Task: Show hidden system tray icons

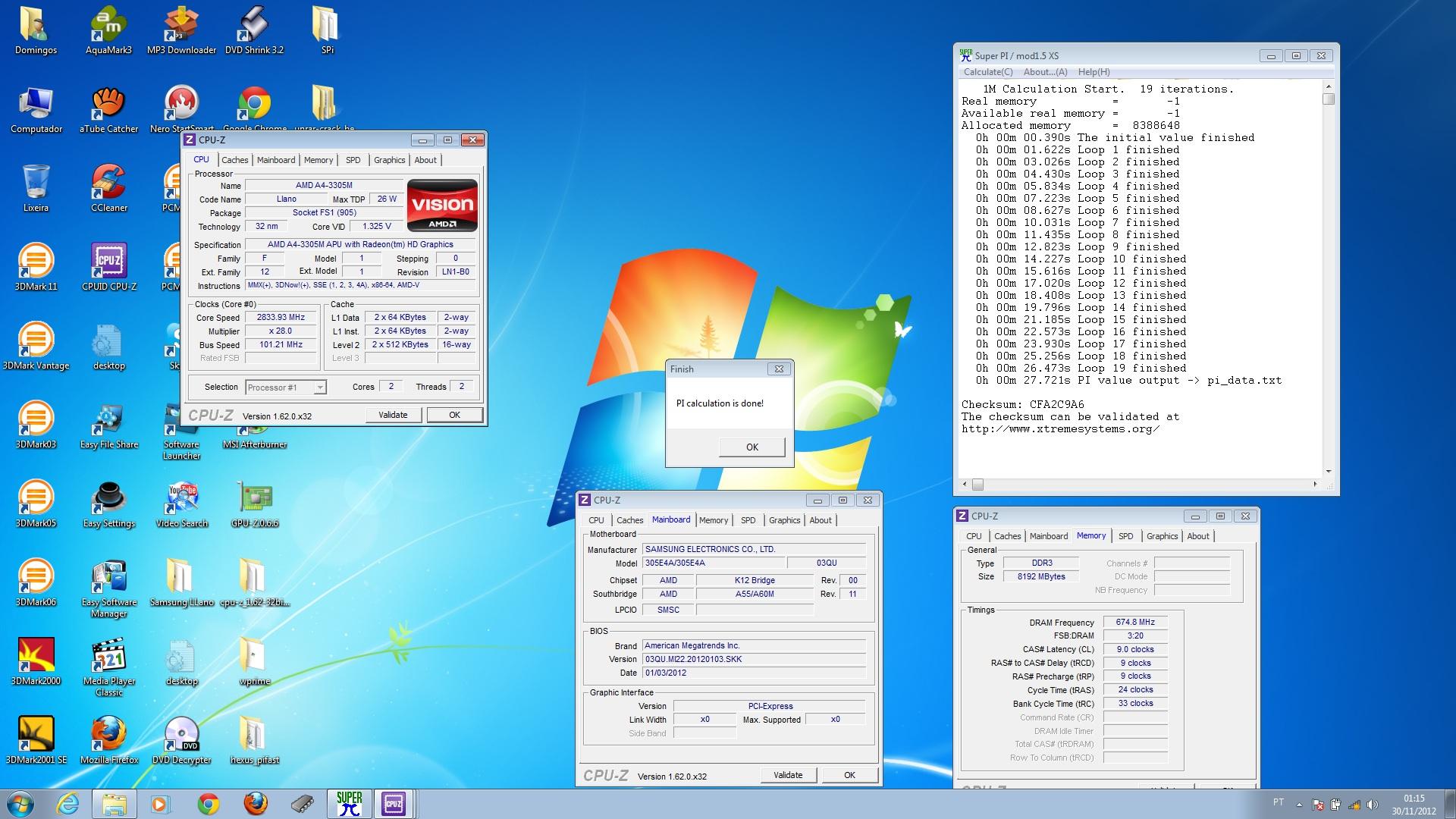Action: (x=1299, y=805)
